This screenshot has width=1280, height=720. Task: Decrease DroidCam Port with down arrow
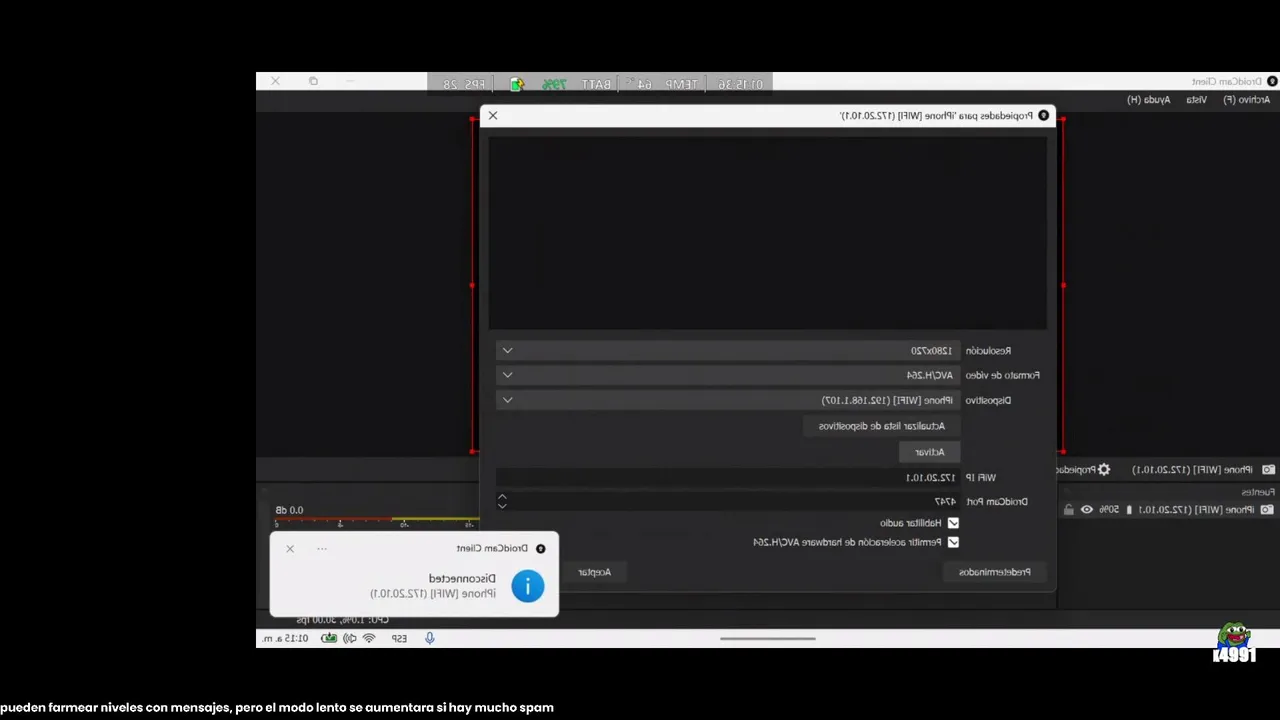click(x=502, y=506)
